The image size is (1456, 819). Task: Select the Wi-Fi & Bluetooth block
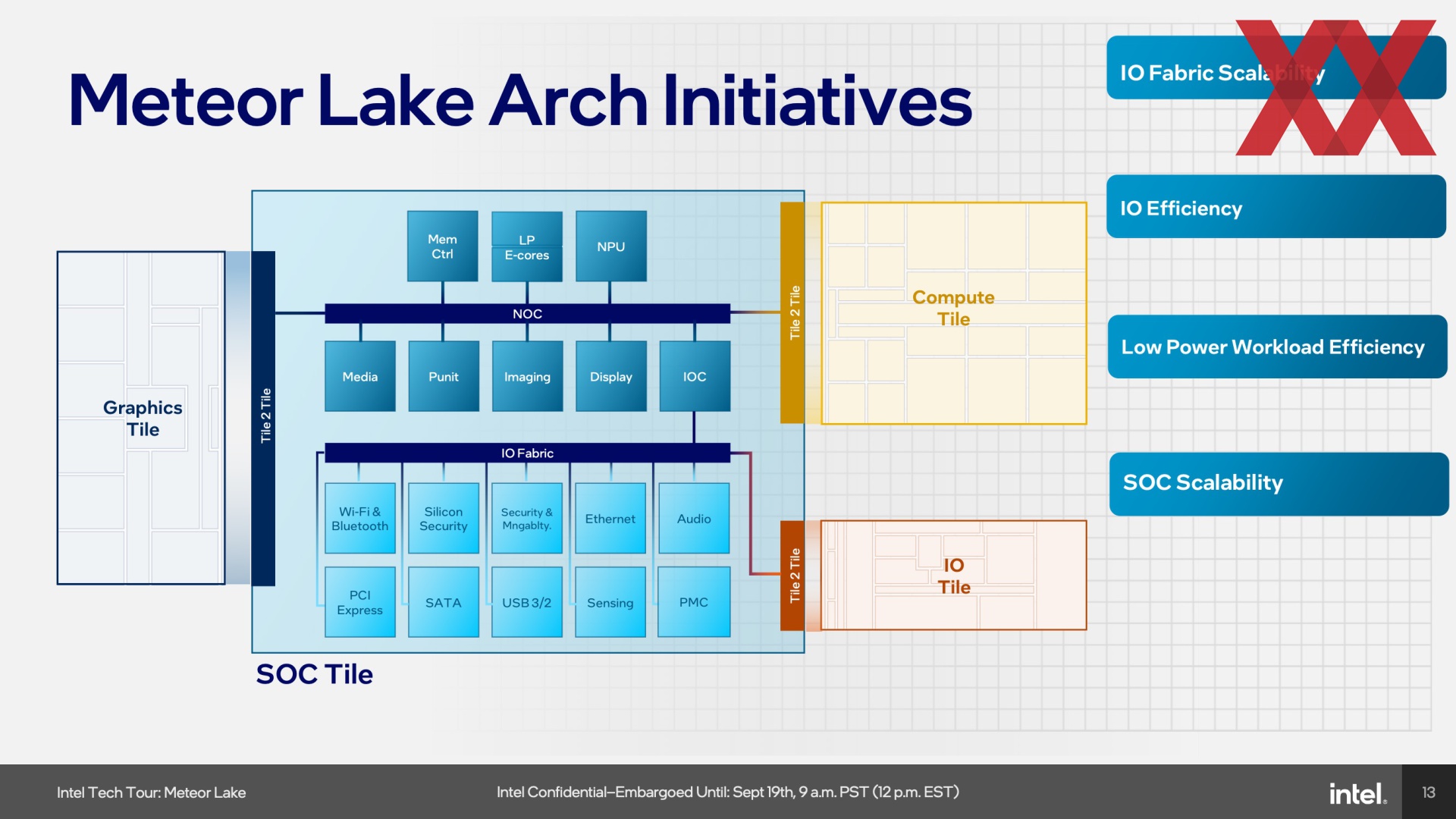[360, 519]
